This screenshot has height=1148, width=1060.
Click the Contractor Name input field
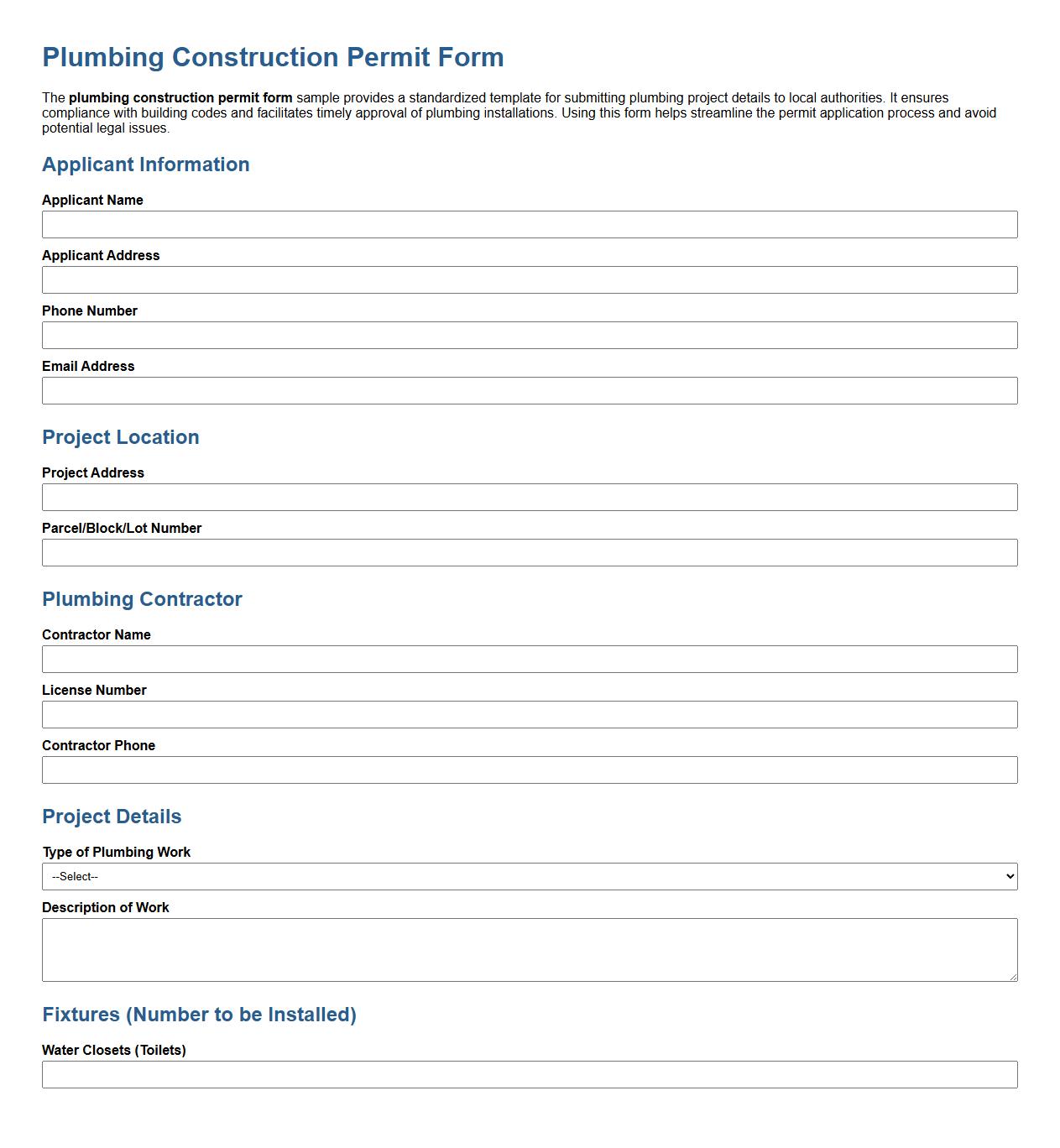pyautogui.click(x=529, y=659)
